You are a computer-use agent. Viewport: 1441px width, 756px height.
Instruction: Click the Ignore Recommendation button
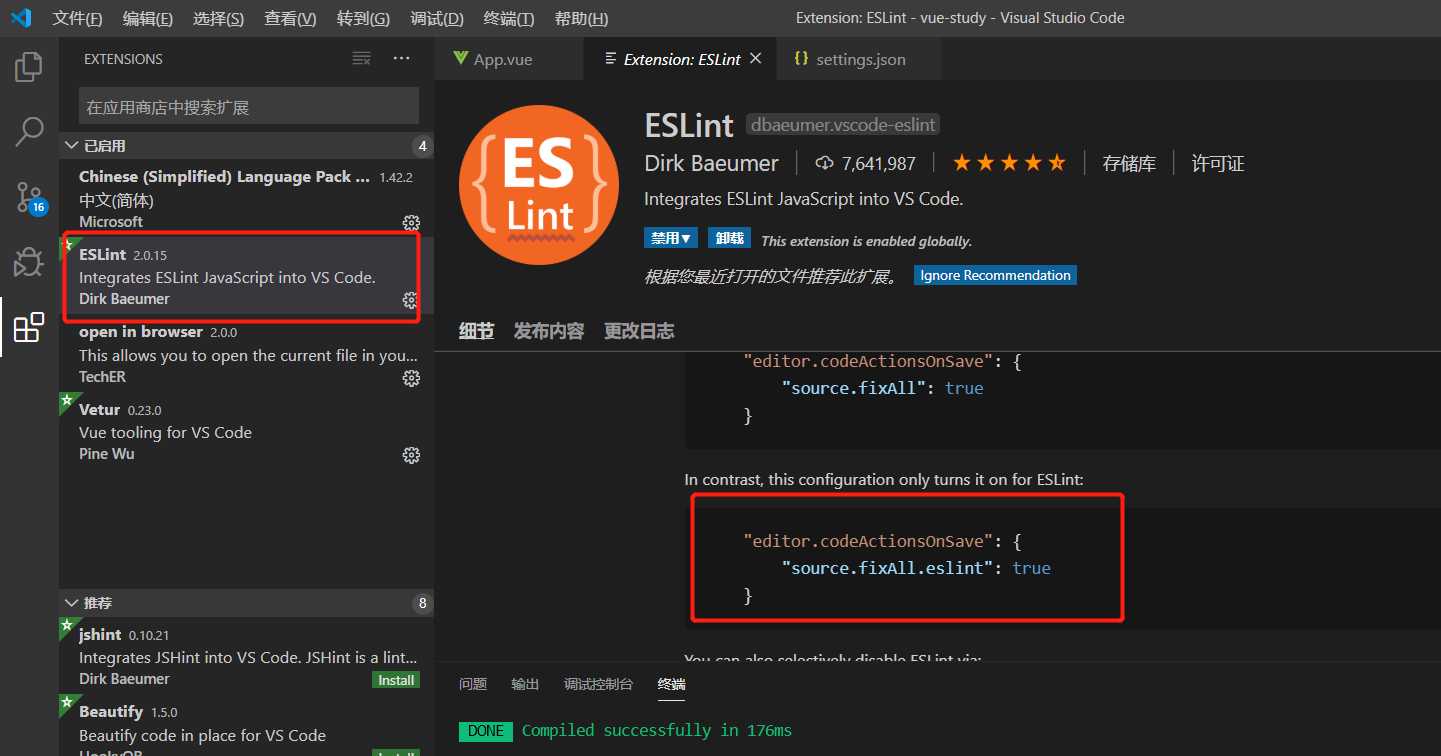pyautogui.click(x=995, y=275)
